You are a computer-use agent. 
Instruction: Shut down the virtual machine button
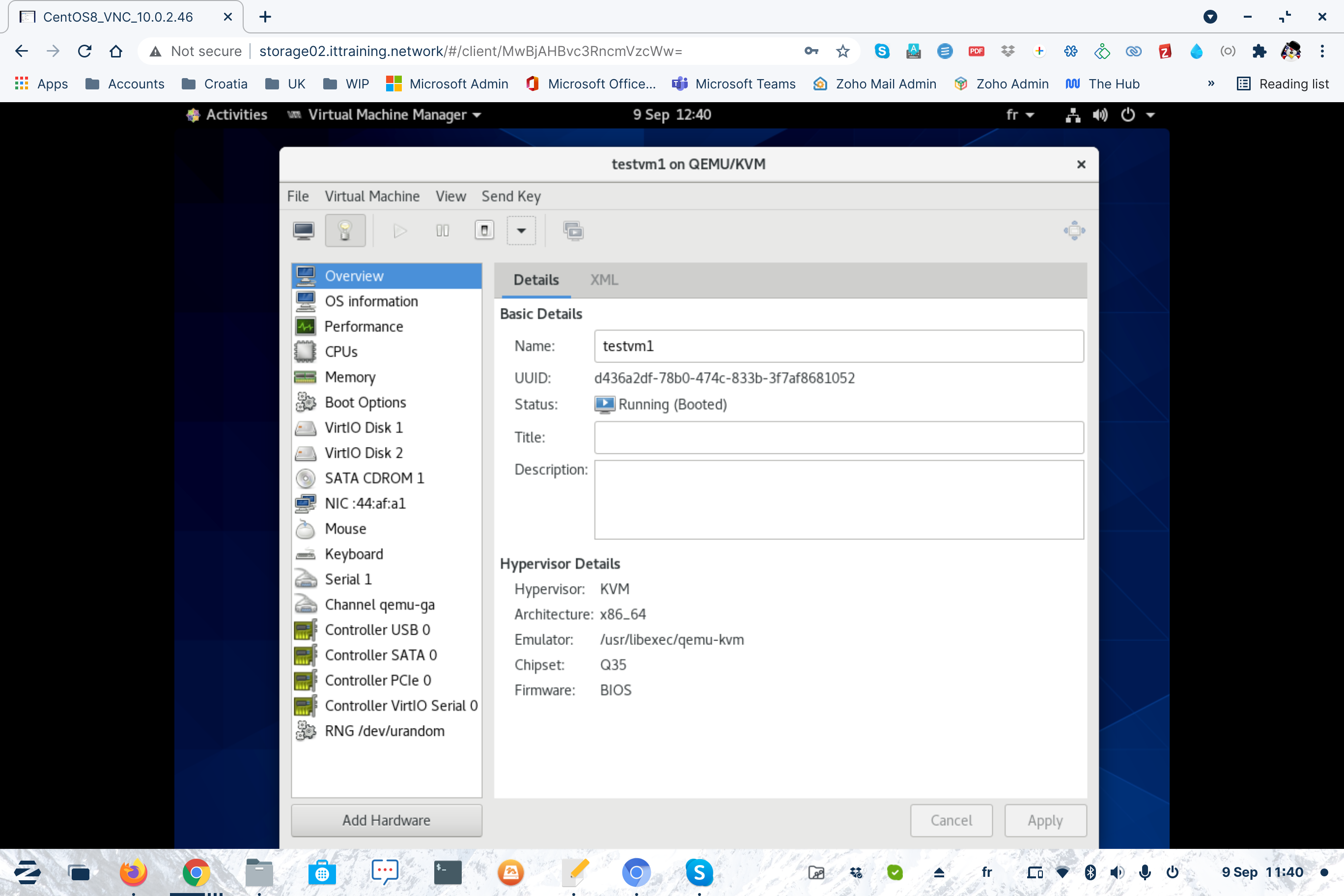pyautogui.click(x=484, y=231)
